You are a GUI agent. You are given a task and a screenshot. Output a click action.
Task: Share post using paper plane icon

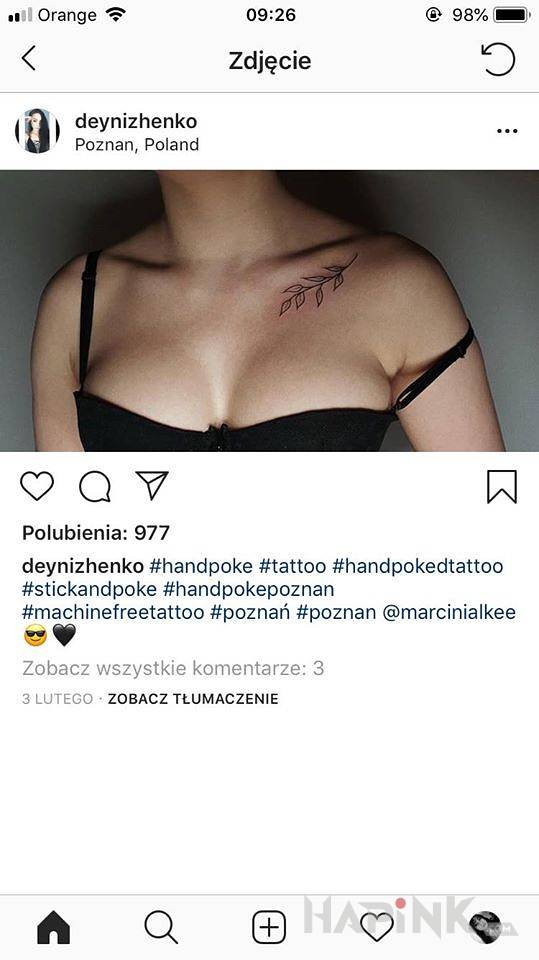[x=152, y=486]
